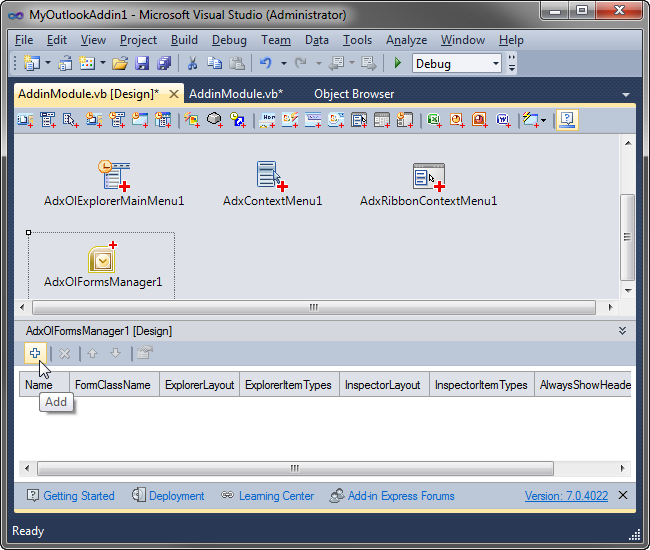Switch to the AddinModule.vb* code tab

(236, 94)
